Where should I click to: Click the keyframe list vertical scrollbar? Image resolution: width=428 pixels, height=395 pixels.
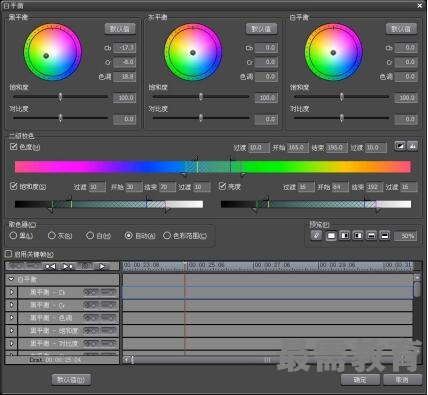pos(417,290)
